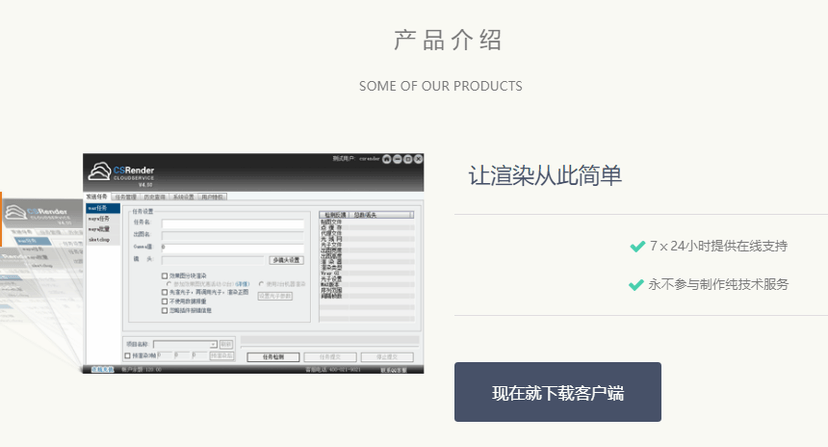The image size is (828, 447).
Task: Click the CSRender cloud logo
Action: 100,171
